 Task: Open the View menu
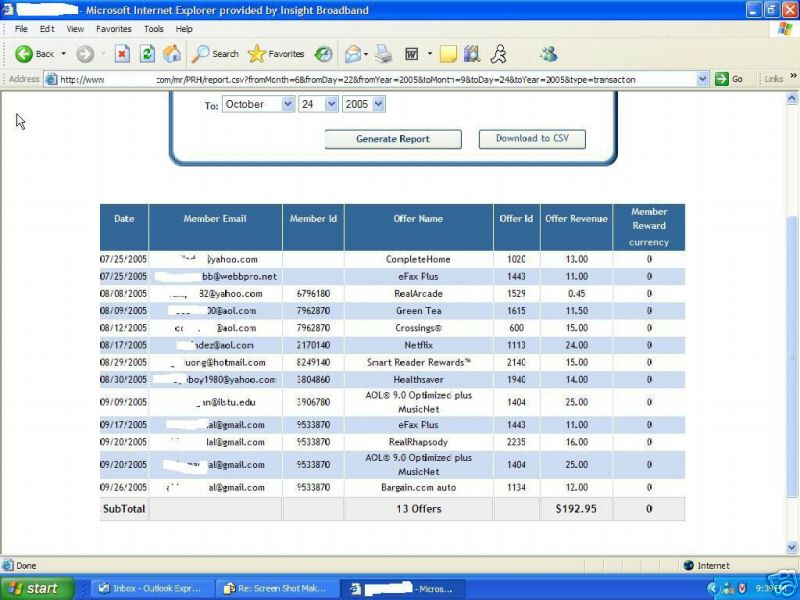click(x=75, y=29)
